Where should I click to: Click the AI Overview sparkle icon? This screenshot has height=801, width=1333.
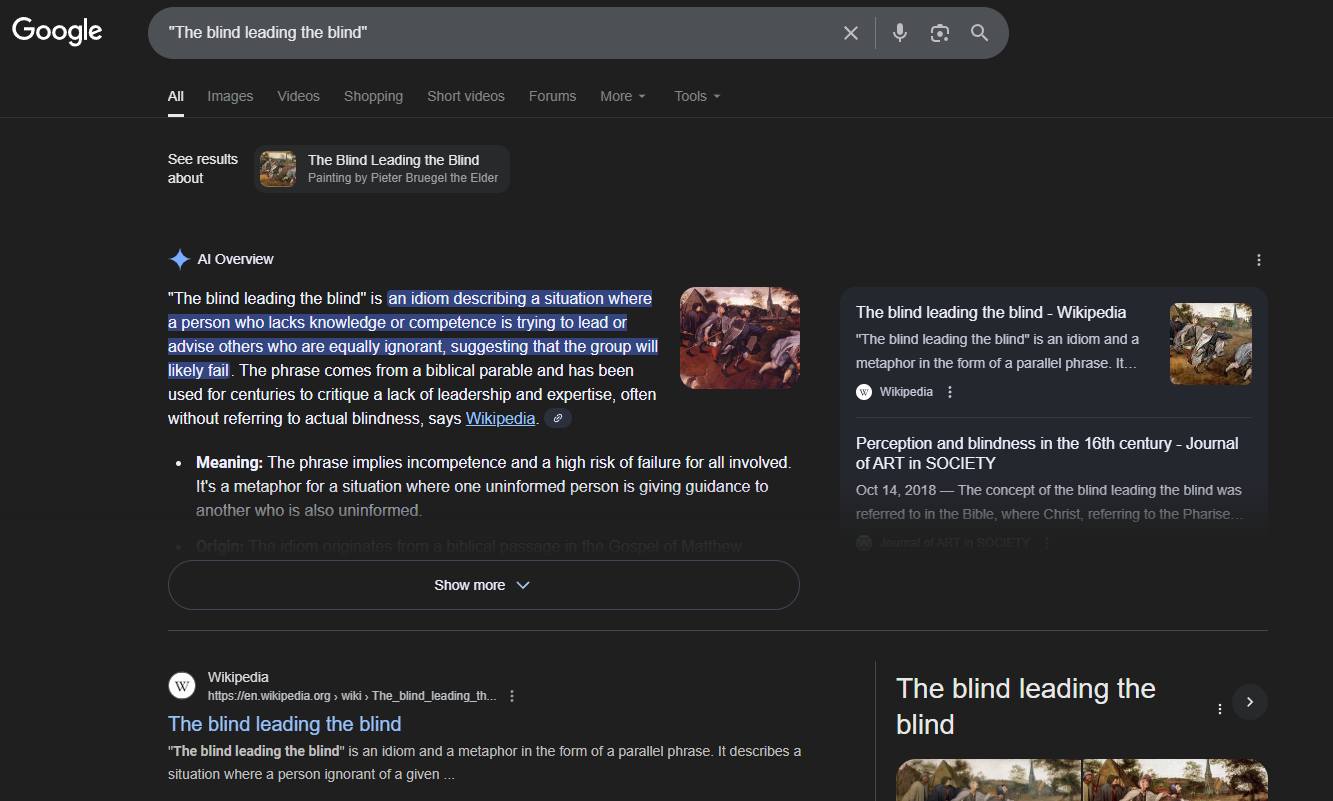pyautogui.click(x=179, y=259)
